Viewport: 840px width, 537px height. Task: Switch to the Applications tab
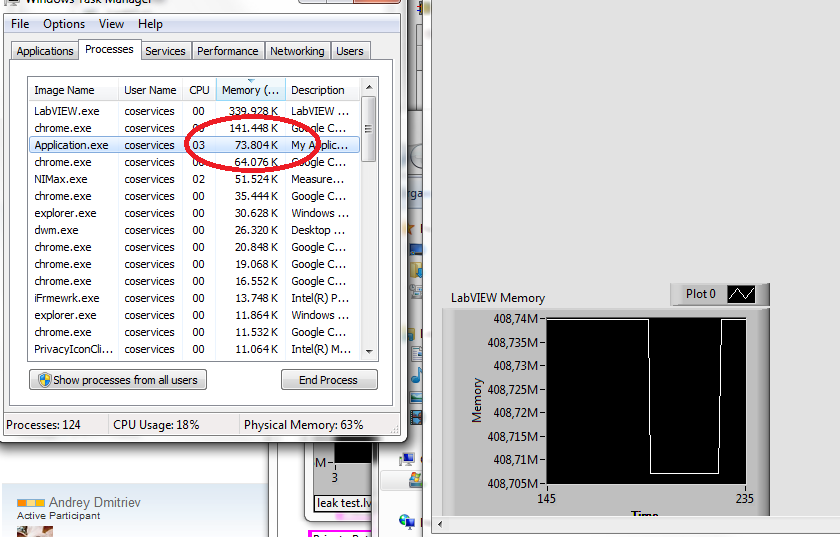tap(45, 51)
